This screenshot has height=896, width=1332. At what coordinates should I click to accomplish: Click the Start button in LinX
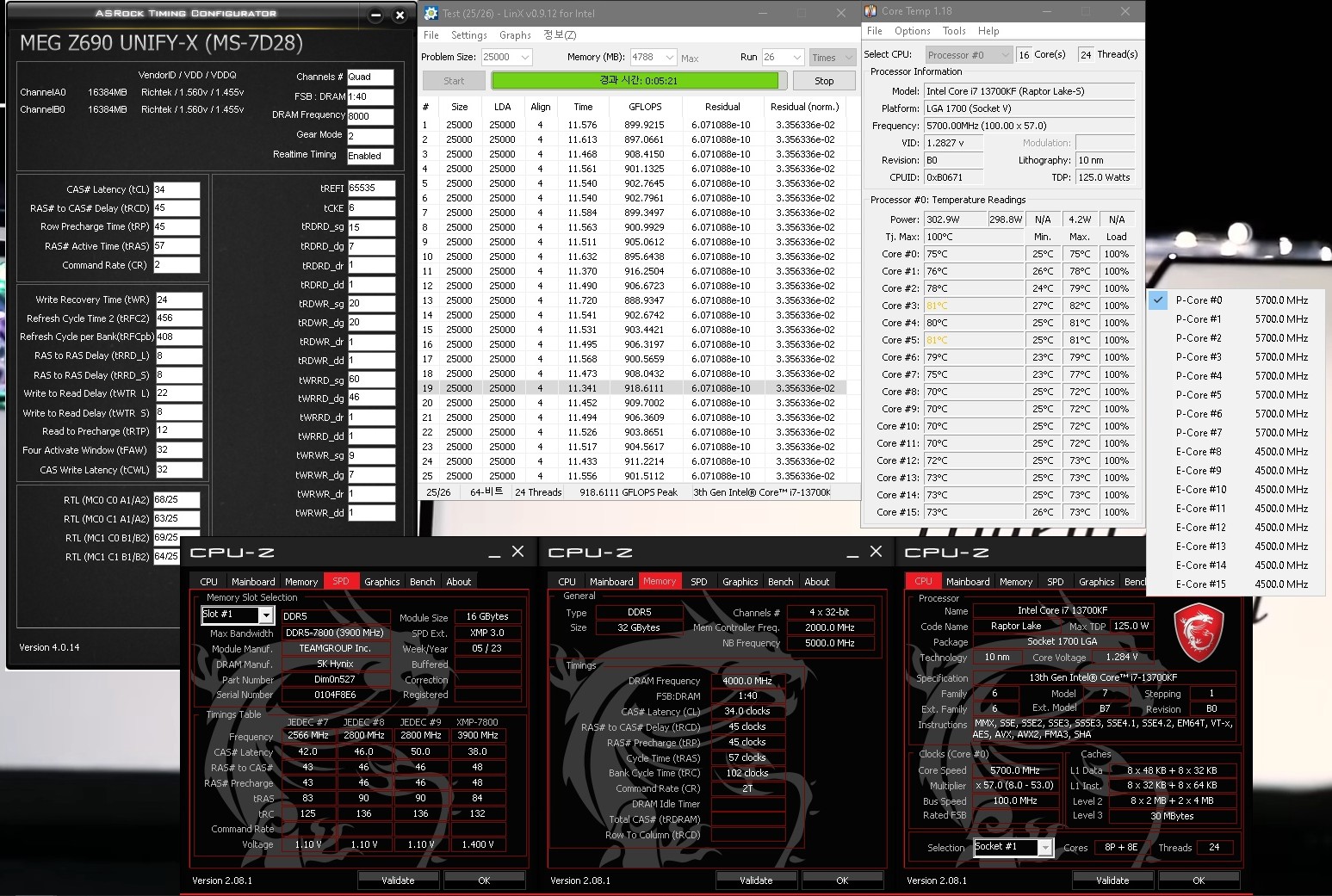point(454,81)
